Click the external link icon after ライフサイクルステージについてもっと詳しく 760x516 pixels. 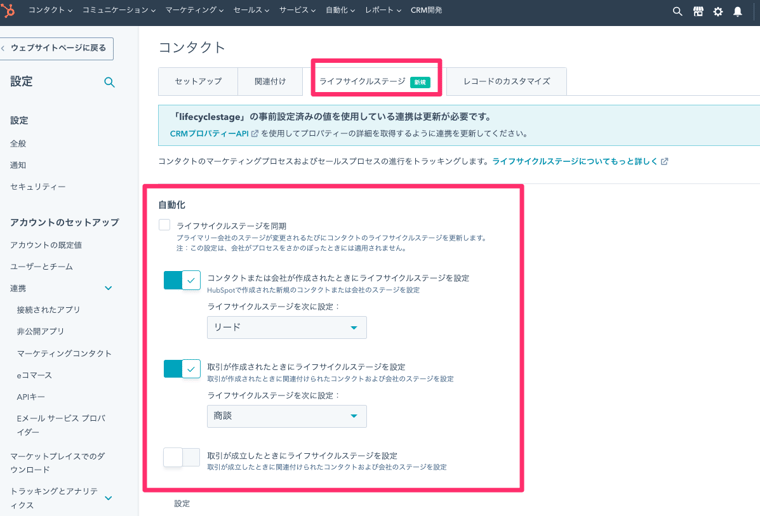(665, 161)
